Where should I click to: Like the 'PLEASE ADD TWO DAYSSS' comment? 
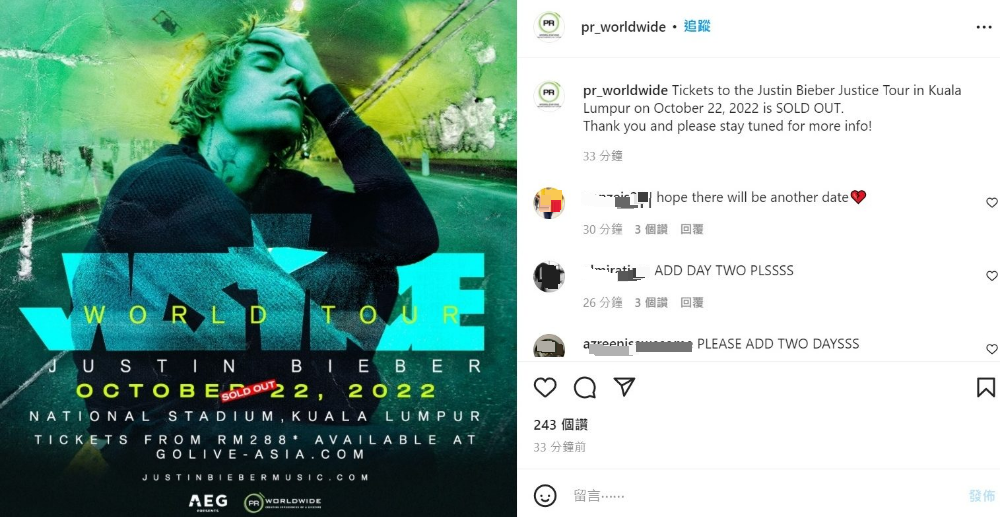click(992, 349)
